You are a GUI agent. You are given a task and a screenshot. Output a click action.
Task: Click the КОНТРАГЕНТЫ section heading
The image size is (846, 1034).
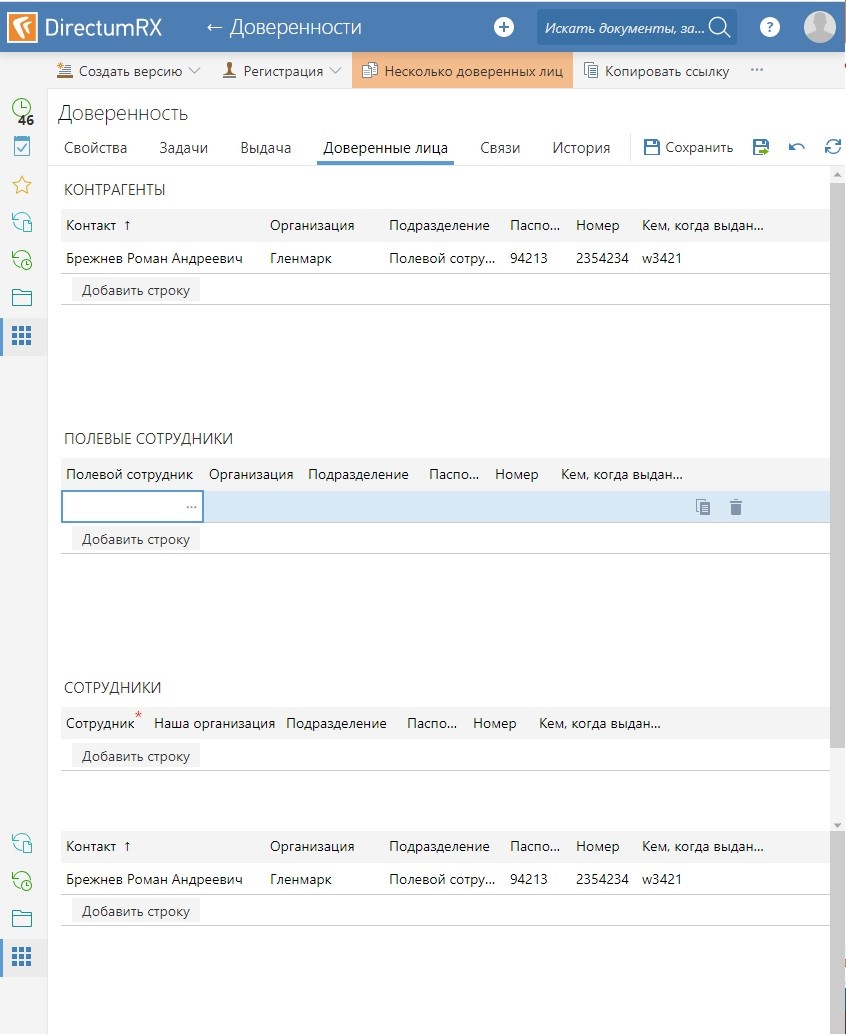(x=115, y=190)
